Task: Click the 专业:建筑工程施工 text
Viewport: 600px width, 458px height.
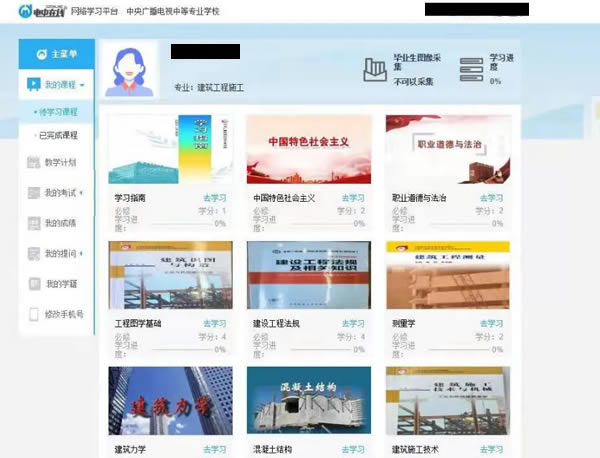Action: click(x=209, y=88)
